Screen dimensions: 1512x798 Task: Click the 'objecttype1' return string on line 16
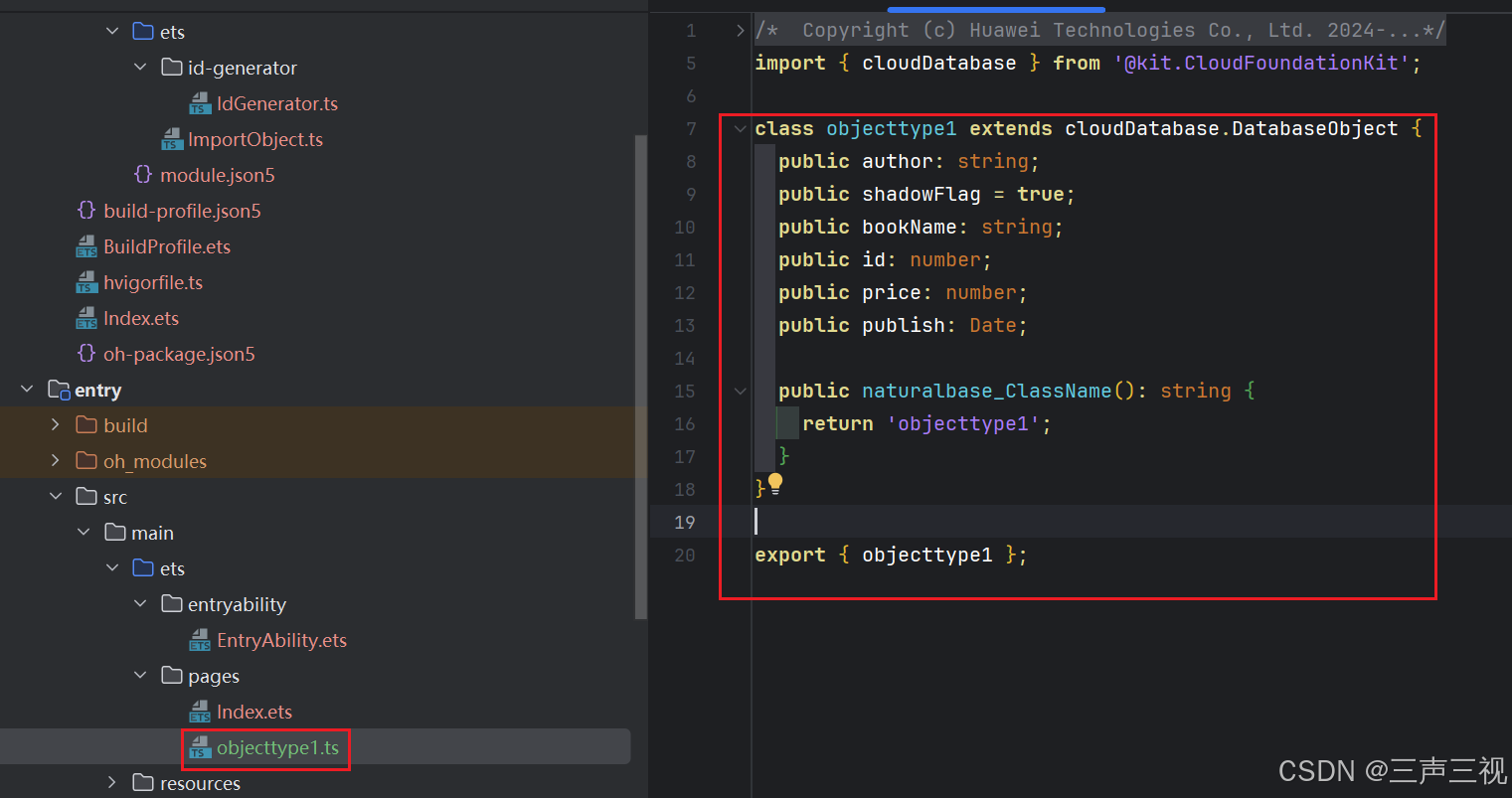962,424
